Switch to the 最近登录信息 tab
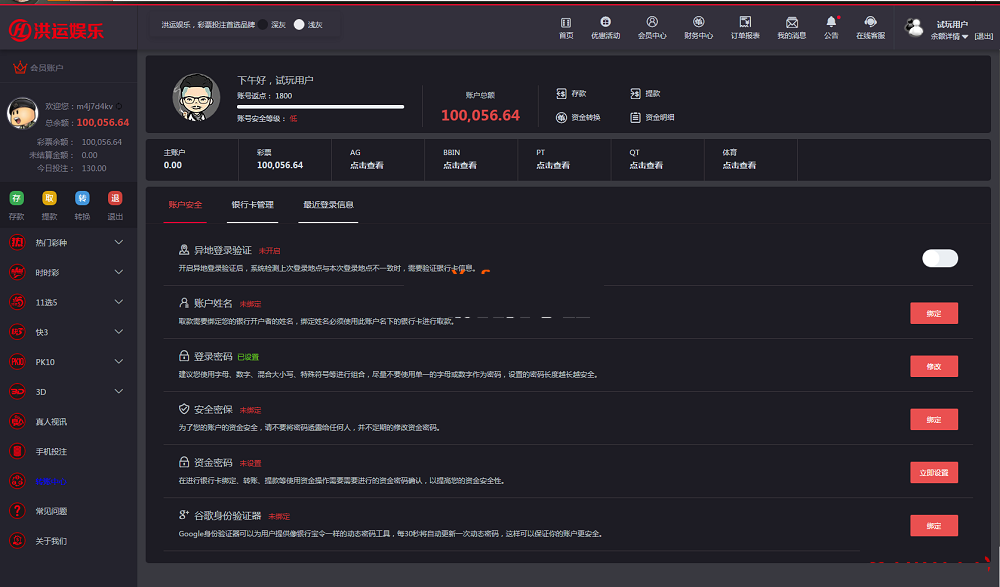Screen dimensions: 1000x587 [x=328, y=205]
